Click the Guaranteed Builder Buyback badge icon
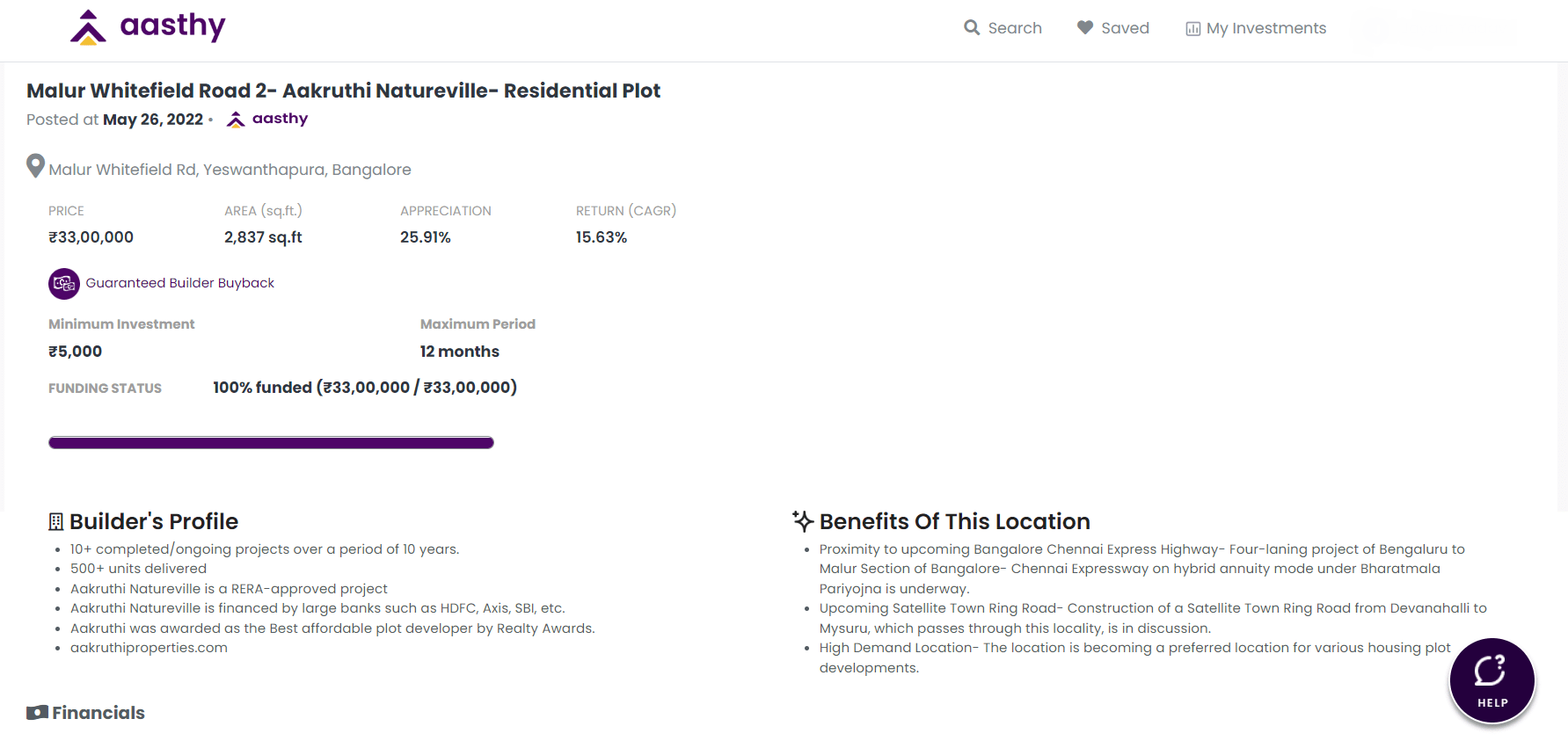 (64, 283)
